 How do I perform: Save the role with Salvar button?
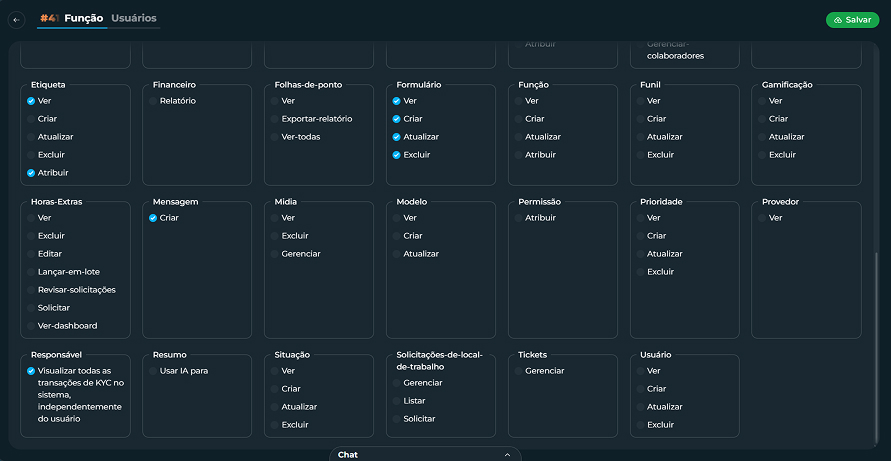click(852, 20)
